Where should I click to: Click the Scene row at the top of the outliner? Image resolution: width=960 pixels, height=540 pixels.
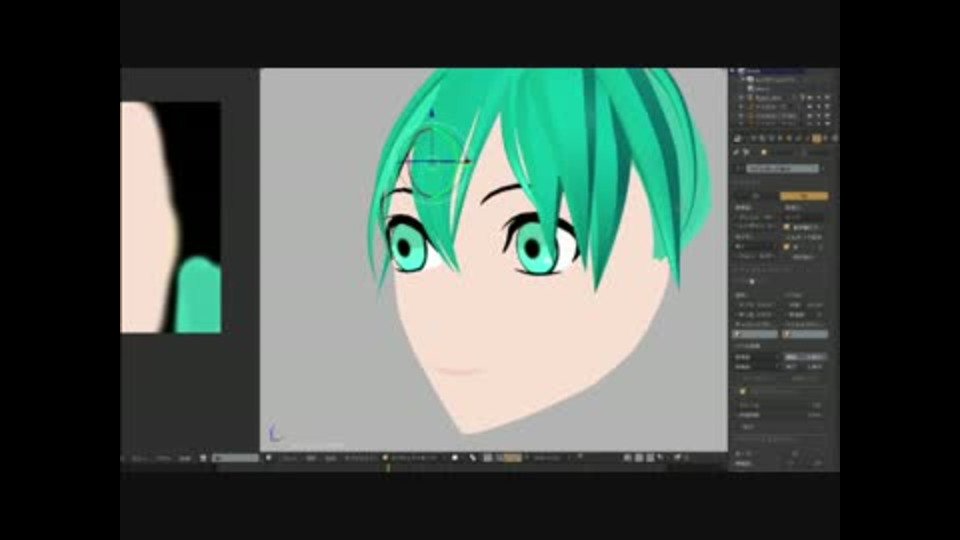point(768,71)
